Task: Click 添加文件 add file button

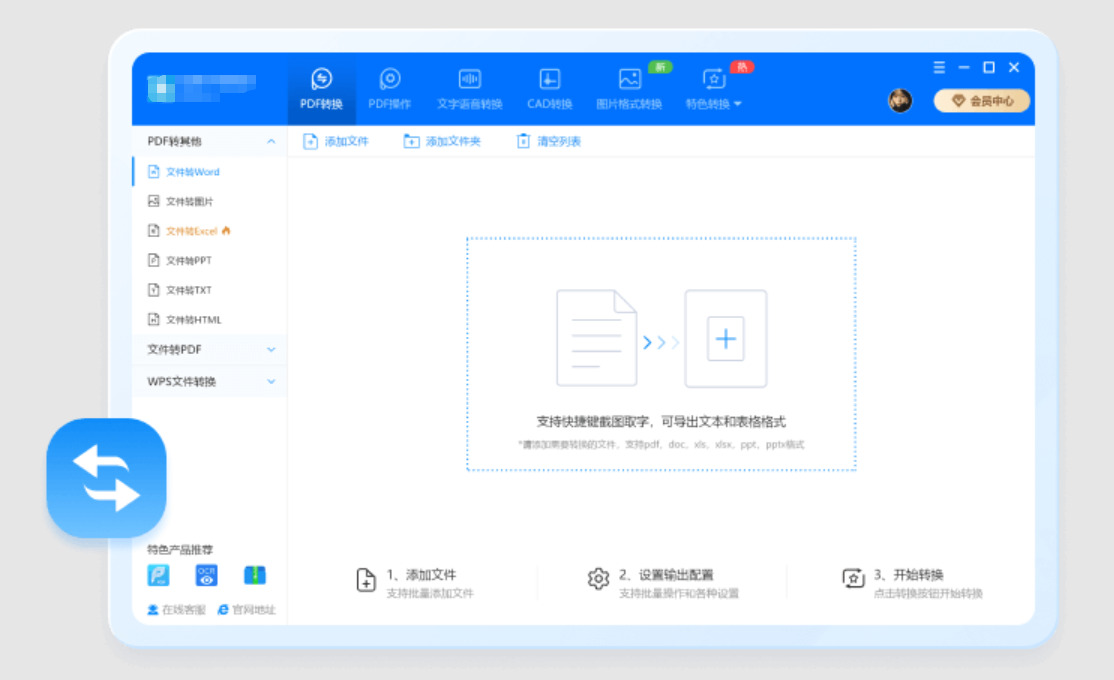Action: tap(335, 141)
